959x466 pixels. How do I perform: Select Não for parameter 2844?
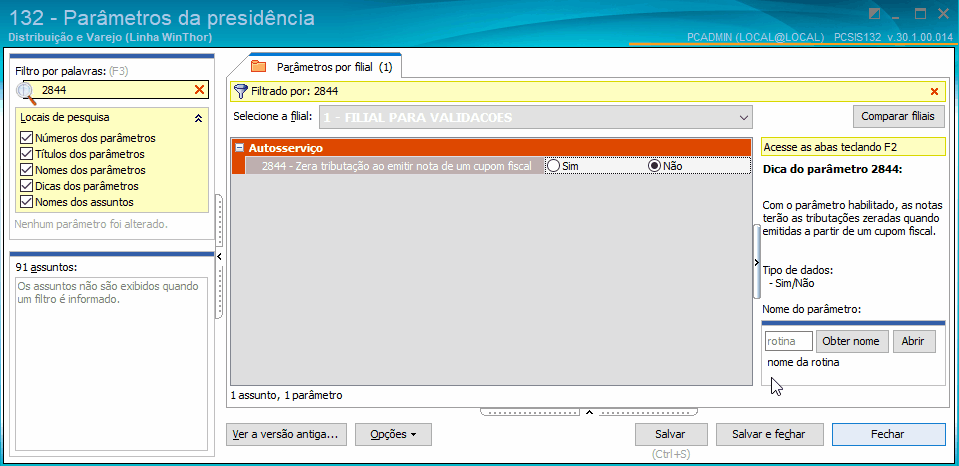(655, 166)
